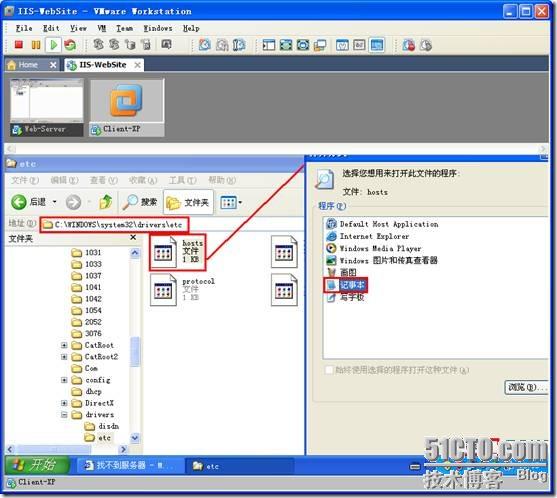
Task: Click the etc taskbar button
Action: click(x=240, y=466)
